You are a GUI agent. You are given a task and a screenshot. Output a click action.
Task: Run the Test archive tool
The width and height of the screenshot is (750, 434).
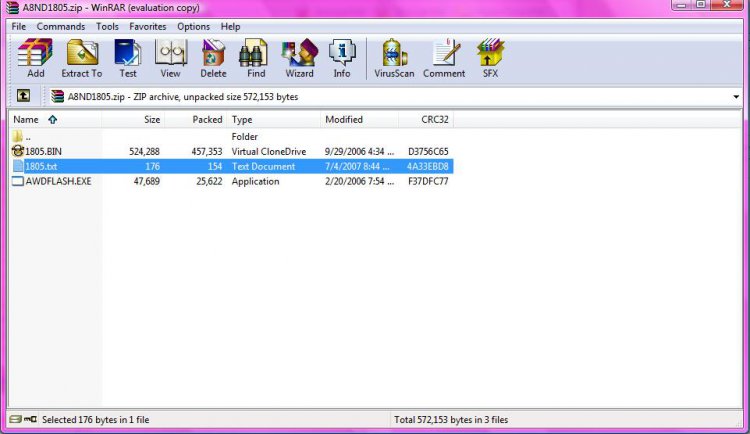pyautogui.click(x=128, y=58)
